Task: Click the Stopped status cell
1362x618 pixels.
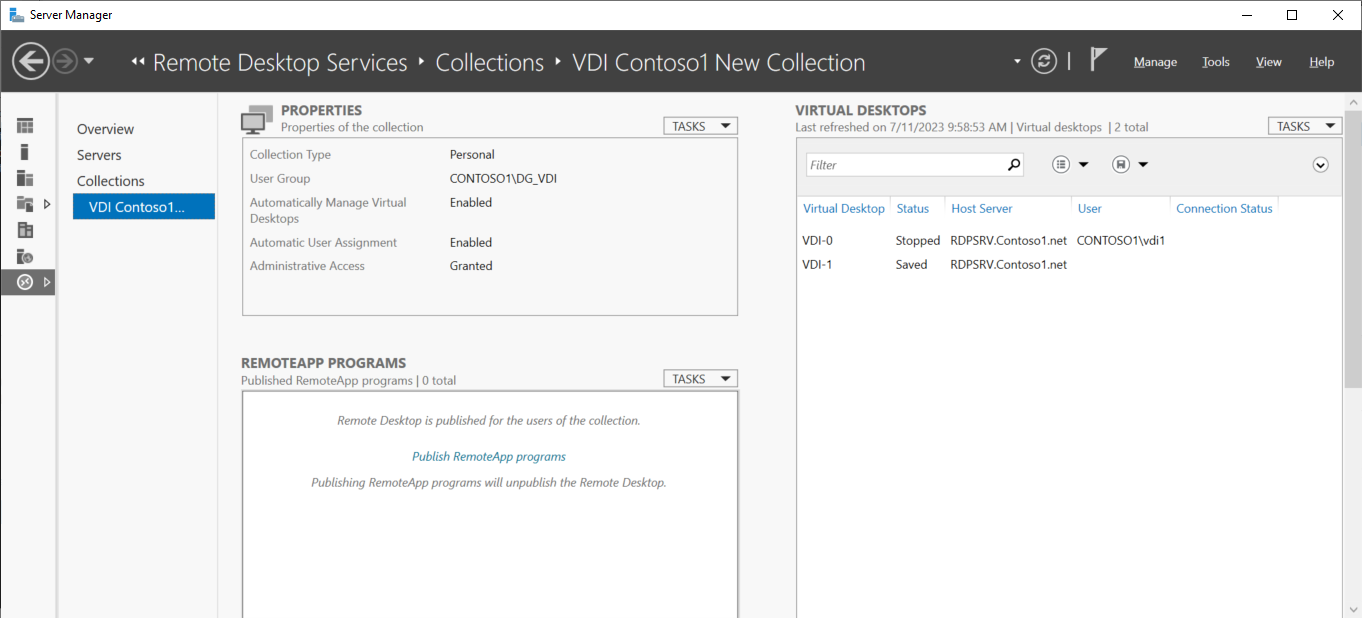Action: tap(918, 240)
